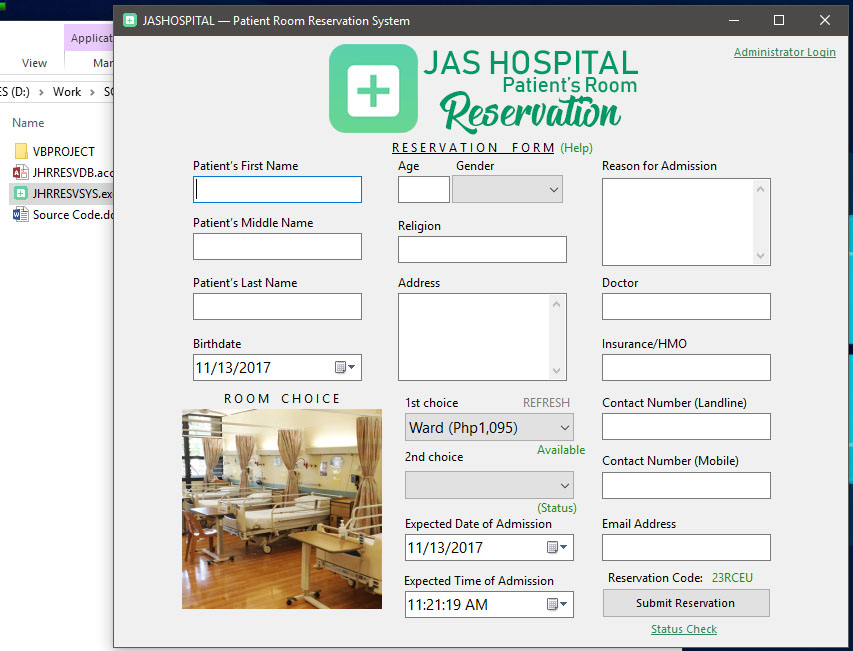This screenshot has height=651, width=853.
Task: Expand the 2nd choice room dropdown
Action: point(564,485)
